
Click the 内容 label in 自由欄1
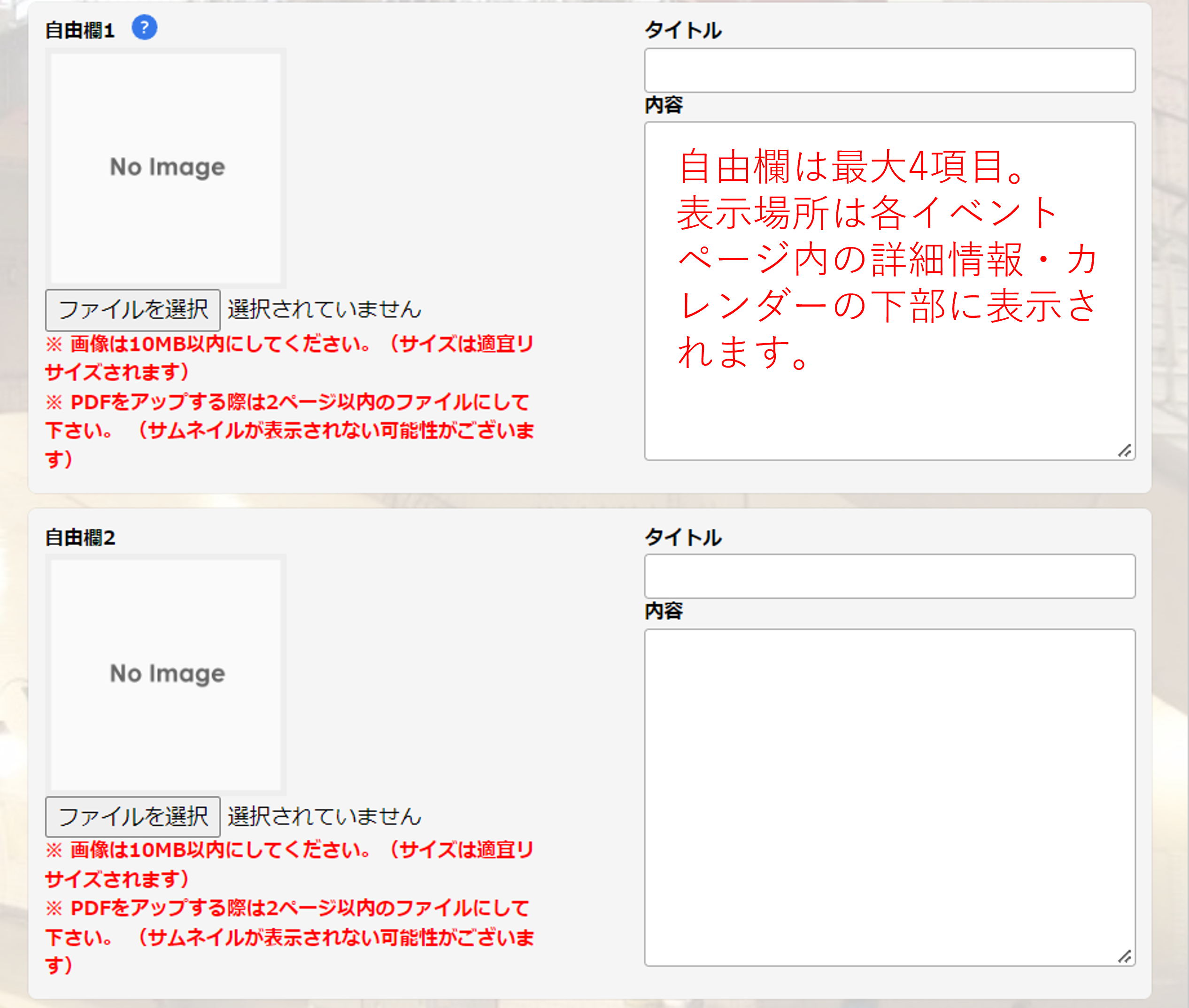pyautogui.click(x=664, y=105)
